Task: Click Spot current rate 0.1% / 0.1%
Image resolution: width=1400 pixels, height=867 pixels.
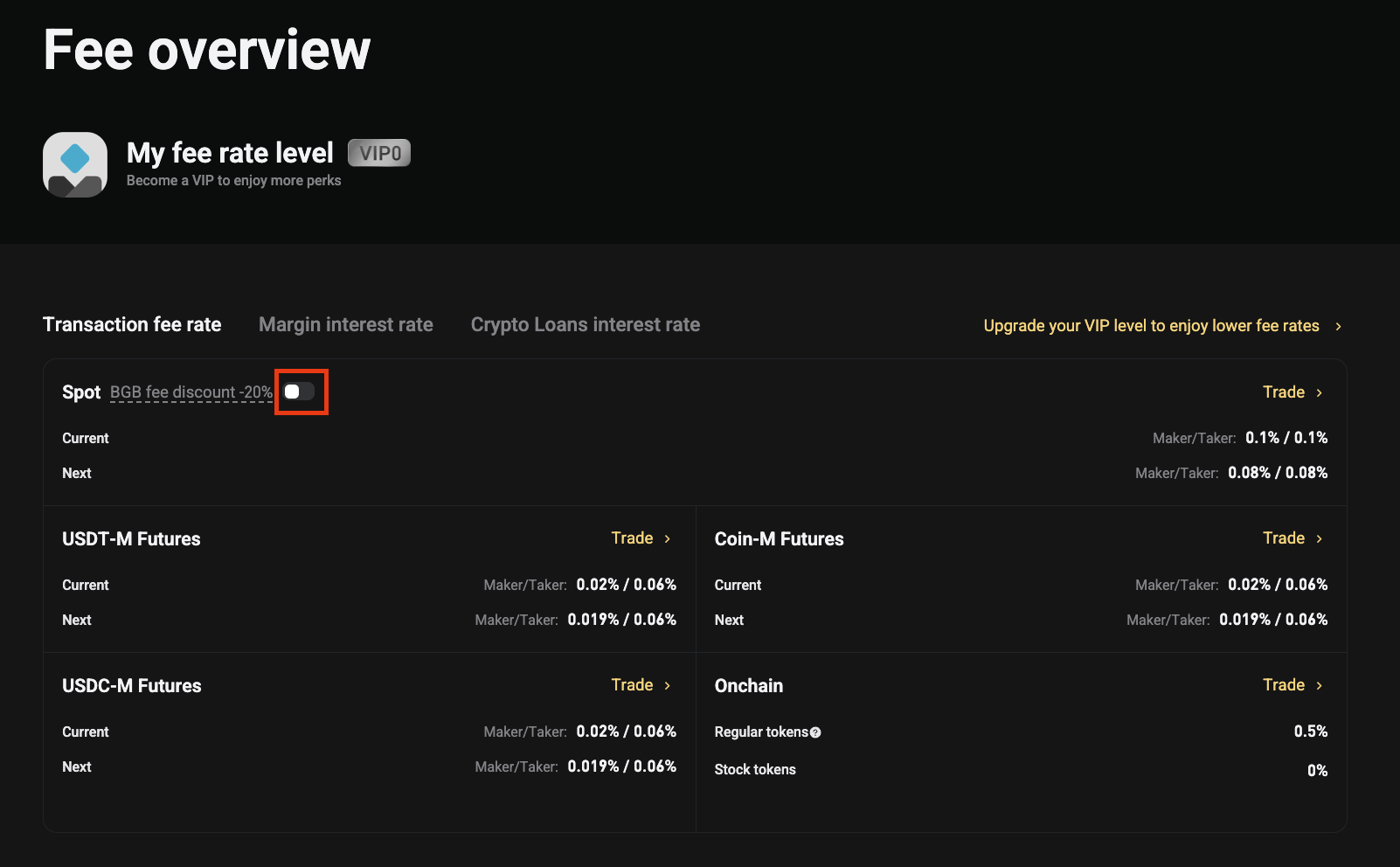Action: click(x=1286, y=438)
